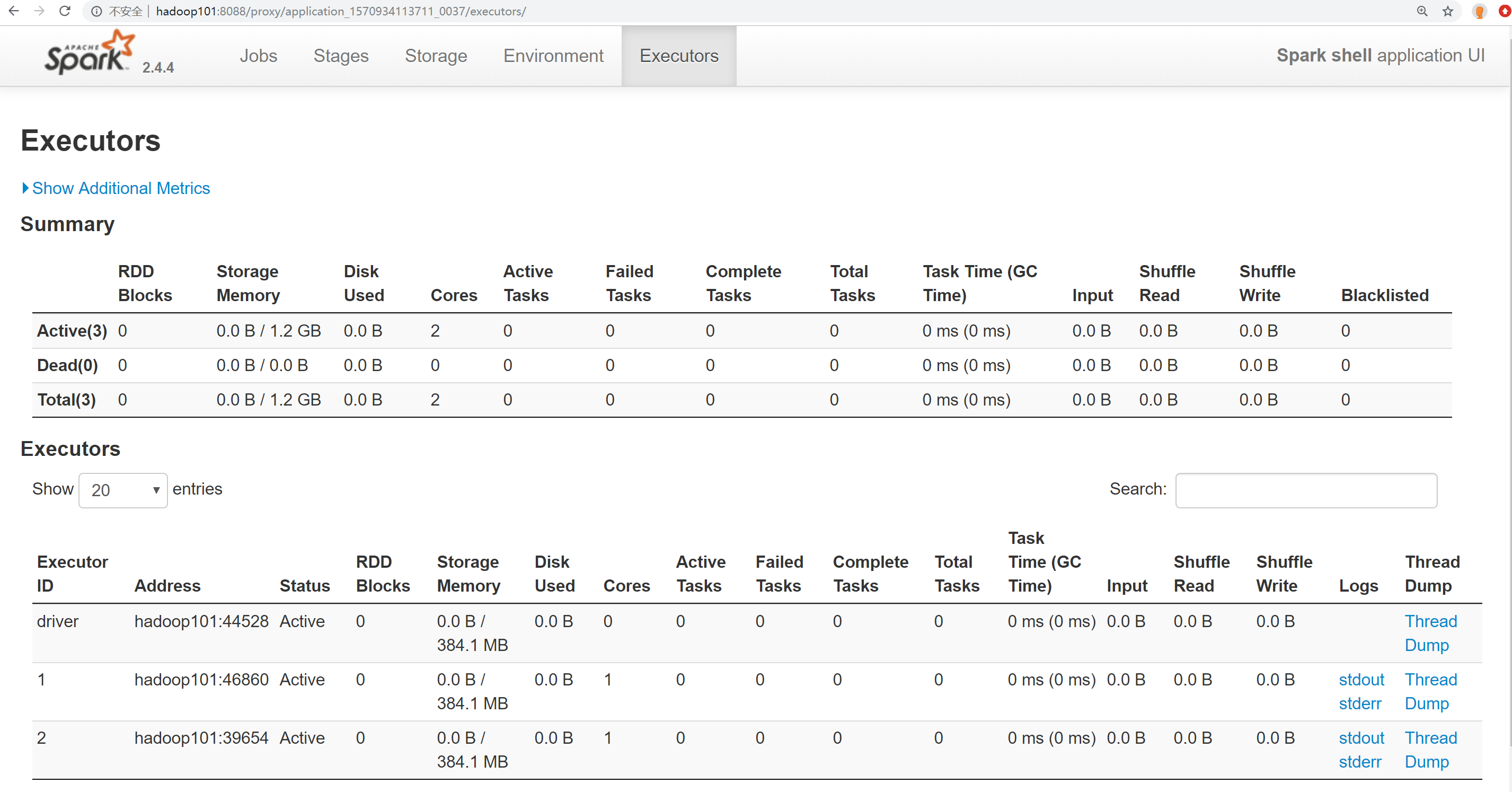The height and width of the screenshot is (792, 1512).
Task: Bookmark this page with the star icon
Action: pyautogui.click(x=1447, y=11)
